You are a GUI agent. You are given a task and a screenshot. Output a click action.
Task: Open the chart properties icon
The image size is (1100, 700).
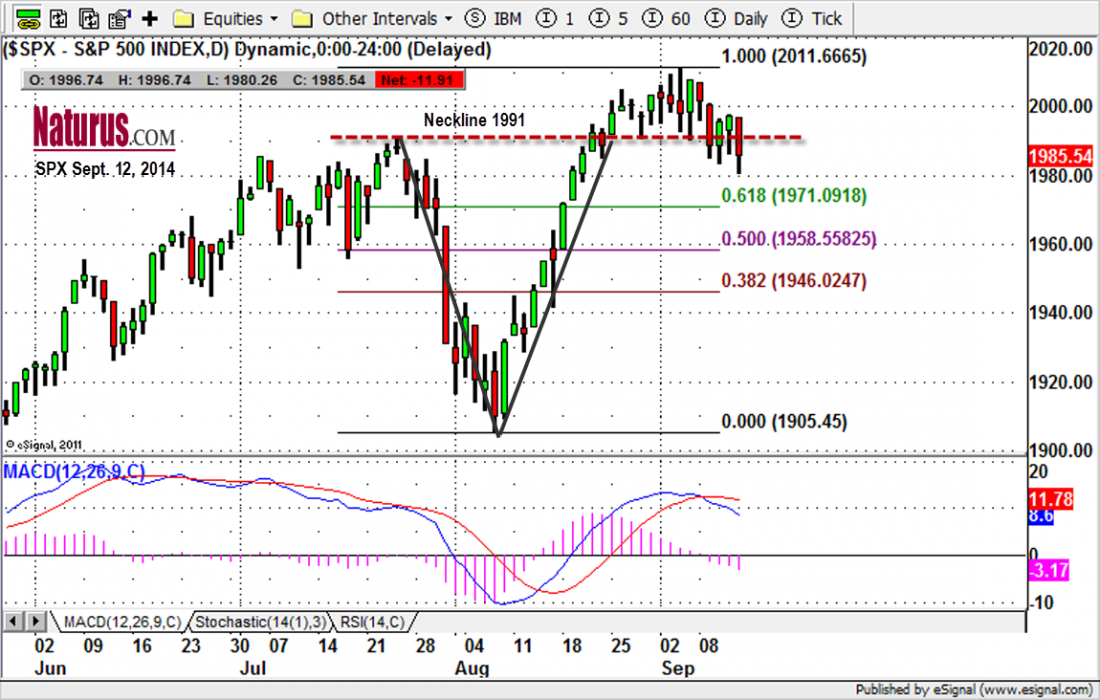tap(120, 18)
